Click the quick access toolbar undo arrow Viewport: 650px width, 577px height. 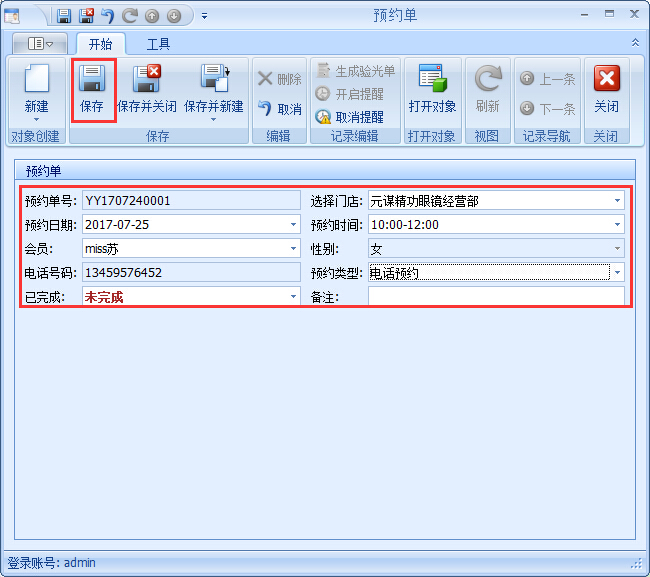pos(108,16)
